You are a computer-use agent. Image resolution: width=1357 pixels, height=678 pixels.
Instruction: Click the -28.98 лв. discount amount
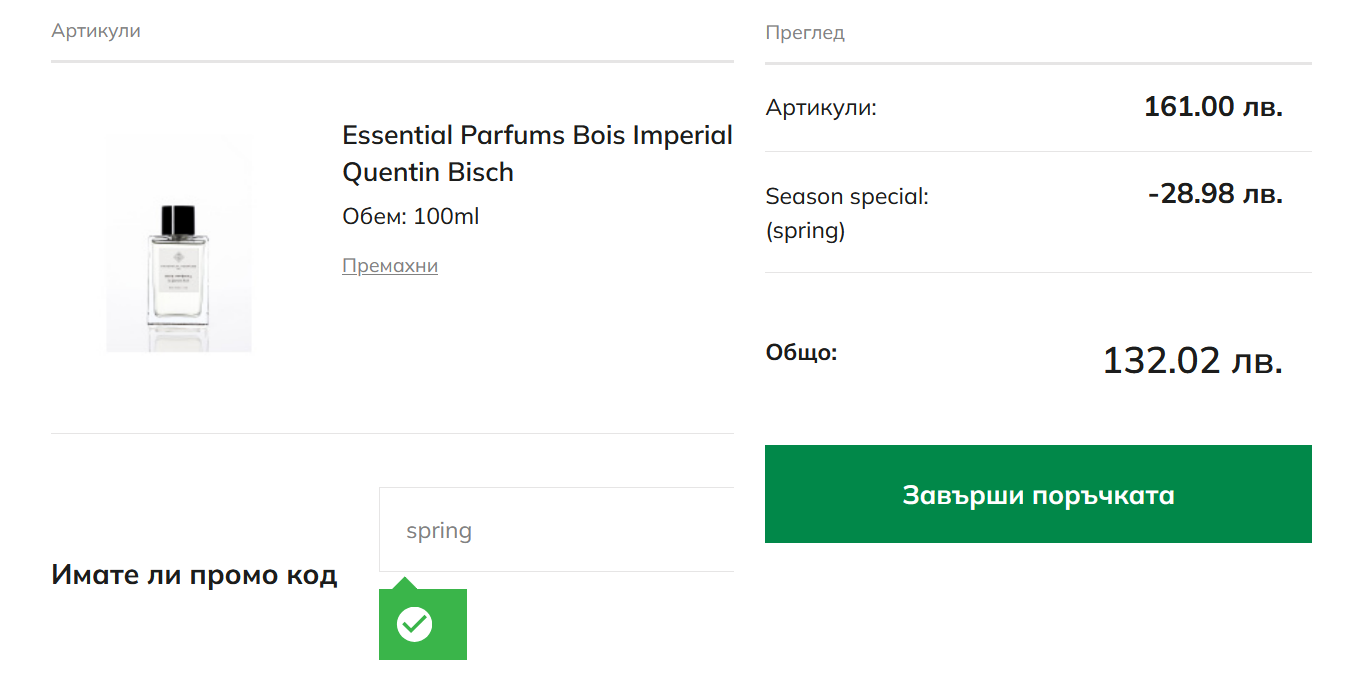[x=1214, y=194]
